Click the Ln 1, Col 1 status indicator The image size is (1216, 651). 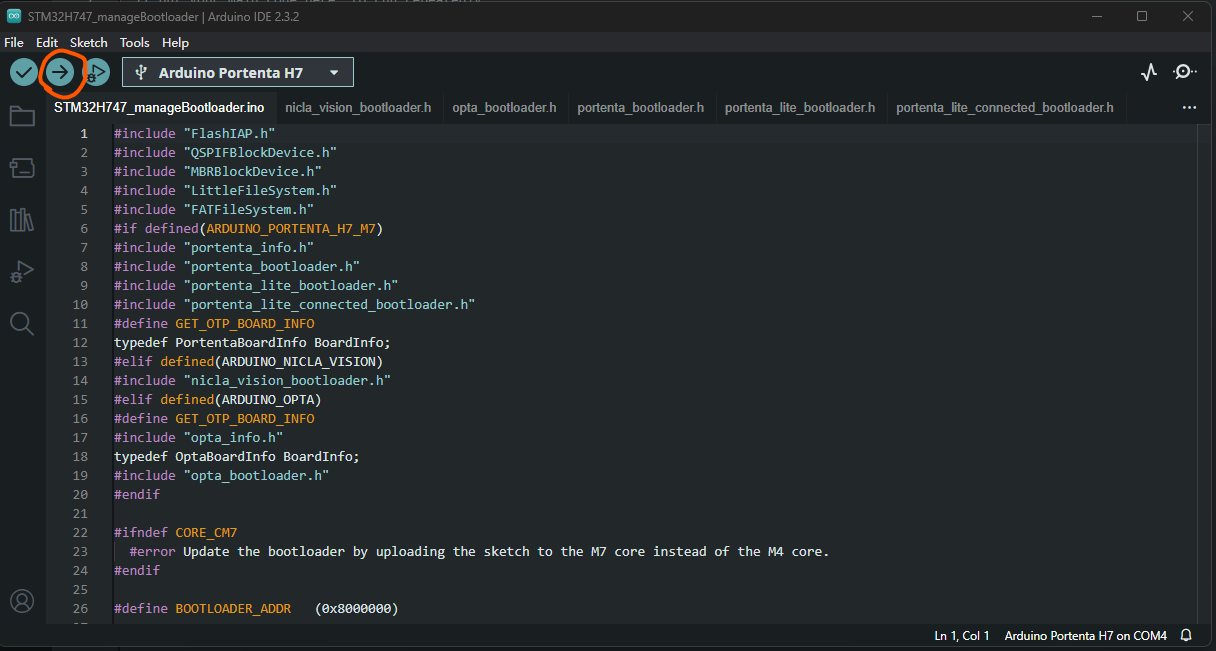pos(961,635)
